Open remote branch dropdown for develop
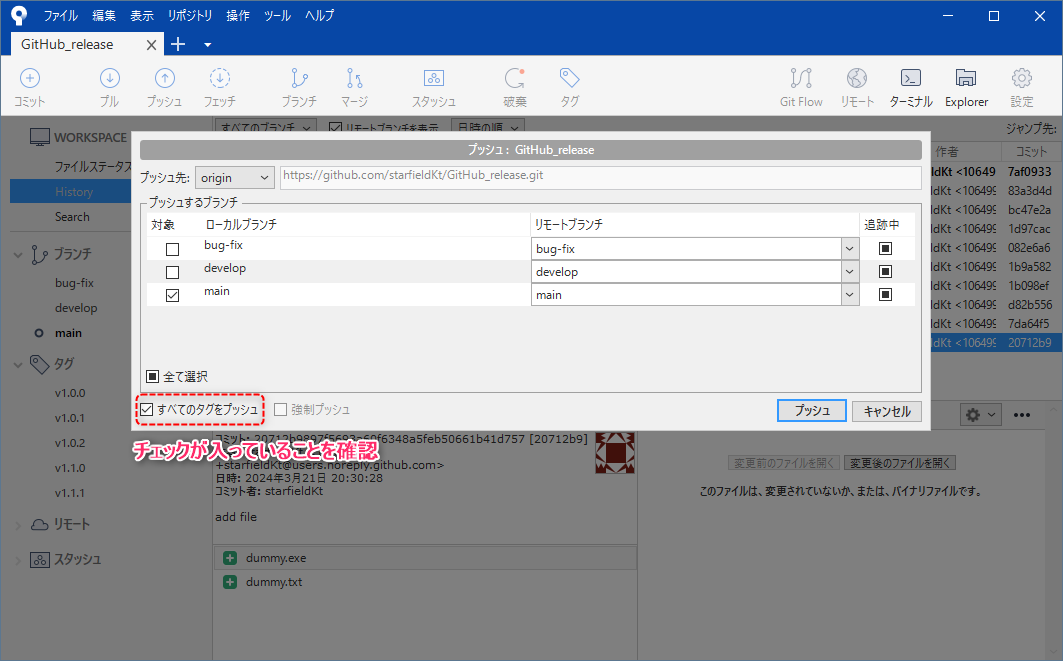The height and width of the screenshot is (661, 1063). [849, 272]
